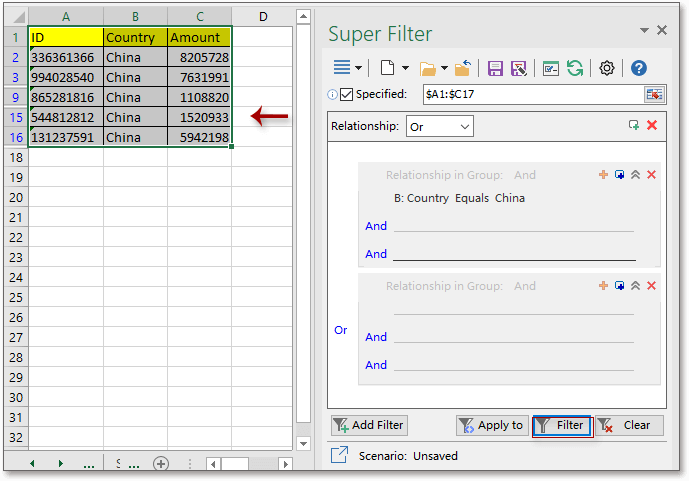Click the Filter button
Image resolution: width=689 pixels, height=481 pixels.
click(x=561, y=425)
